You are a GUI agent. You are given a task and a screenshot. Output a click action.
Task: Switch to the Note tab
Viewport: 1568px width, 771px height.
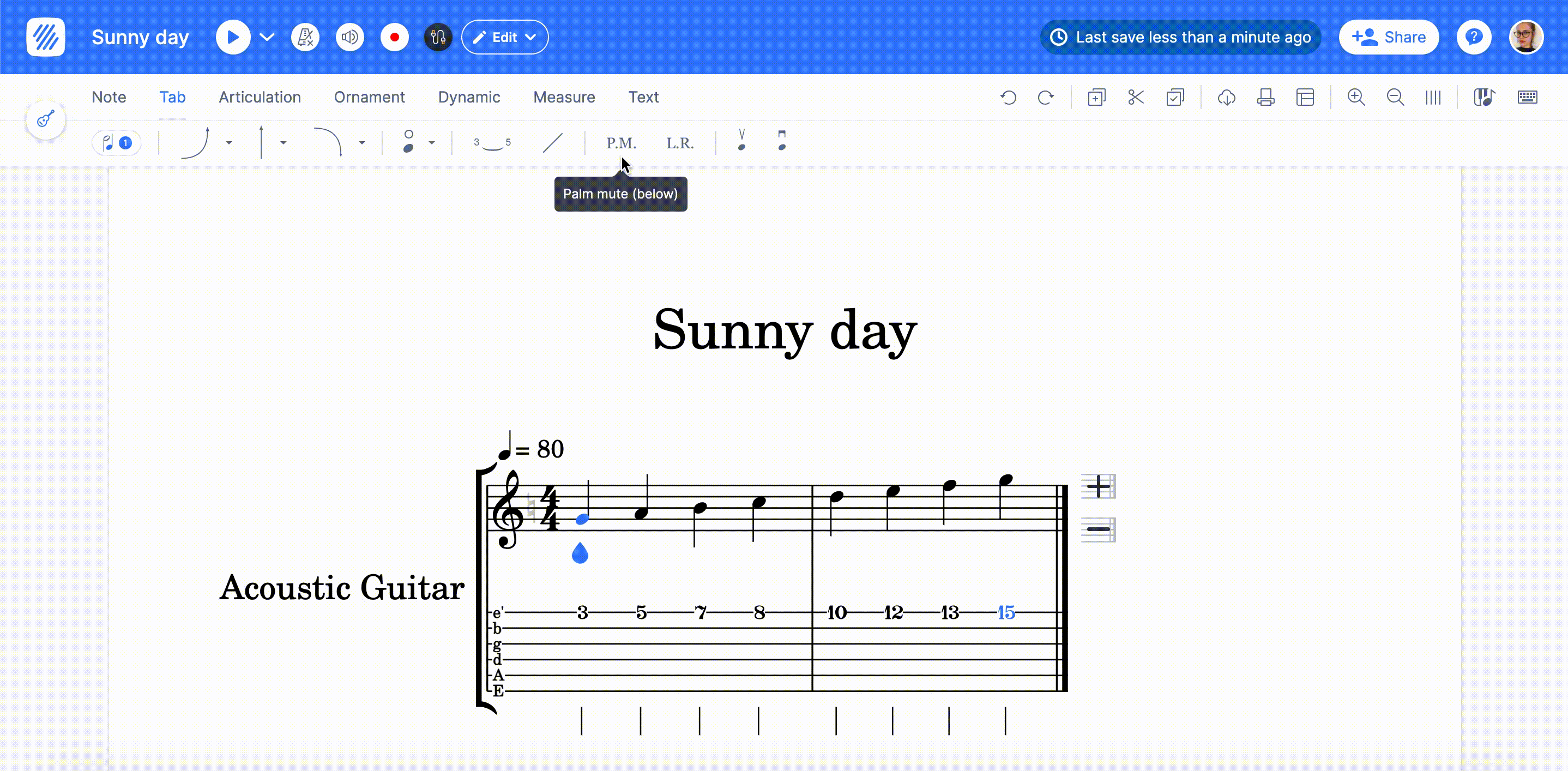pyautogui.click(x=108, y=97)
